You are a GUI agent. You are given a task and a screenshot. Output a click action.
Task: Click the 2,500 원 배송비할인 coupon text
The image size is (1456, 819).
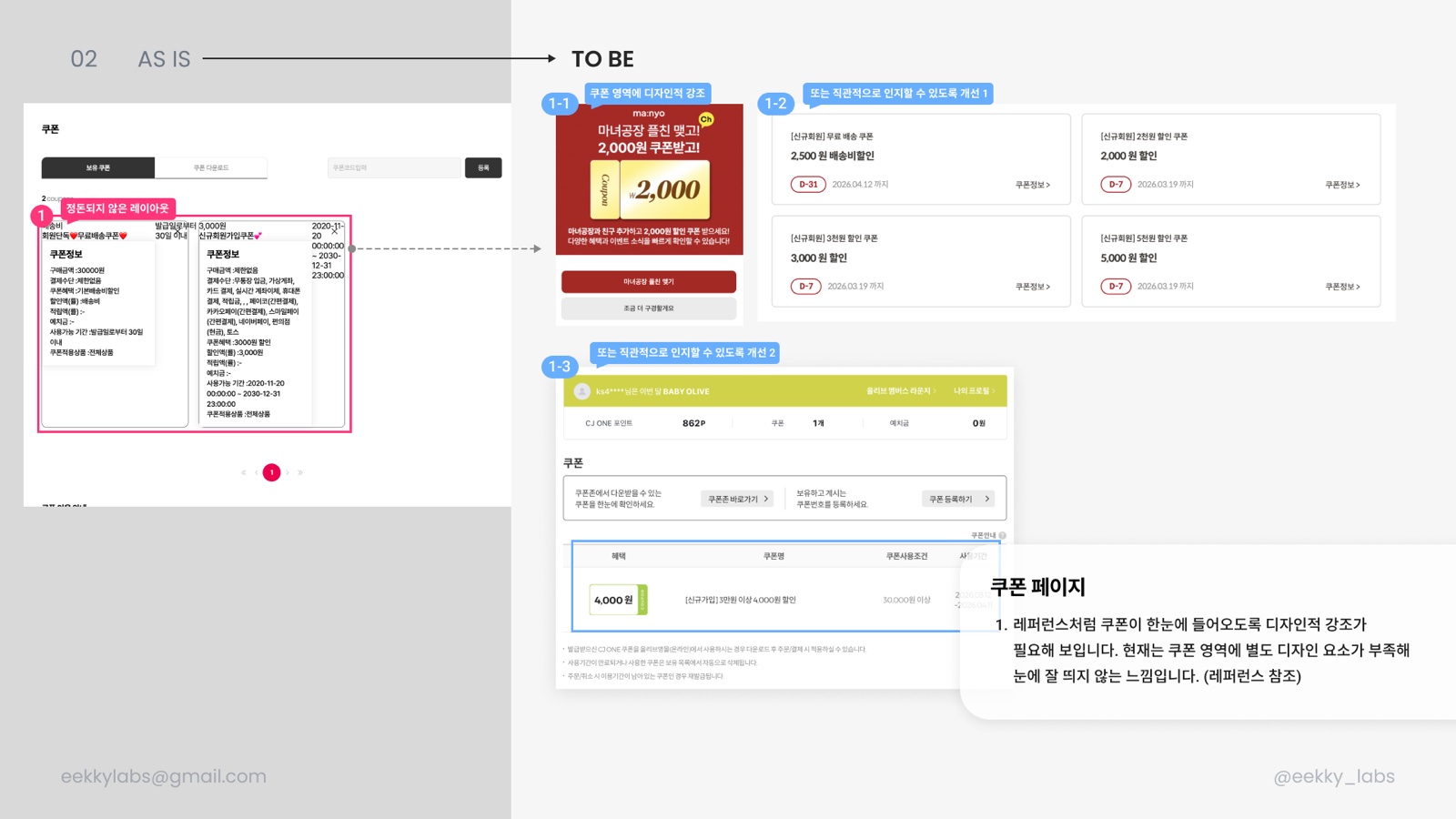(833, 156)
